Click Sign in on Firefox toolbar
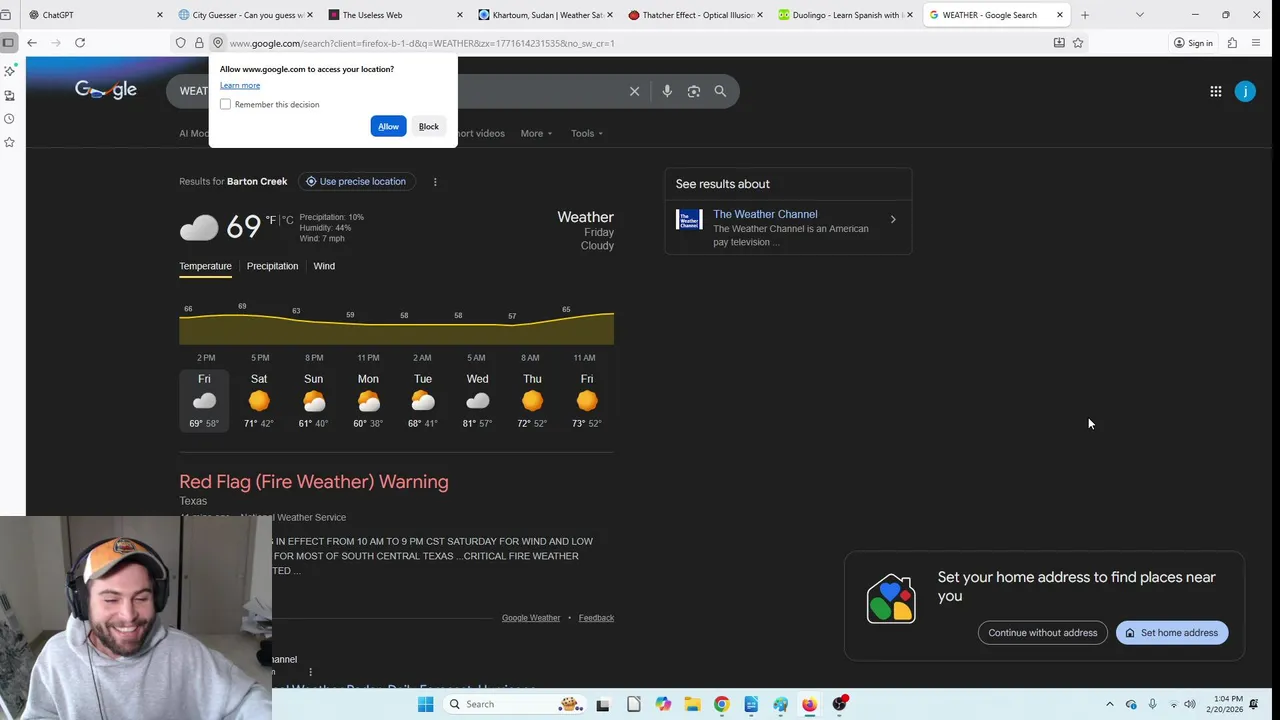The width and height of the screenshot is (1280, 720). click(1193, 43)
